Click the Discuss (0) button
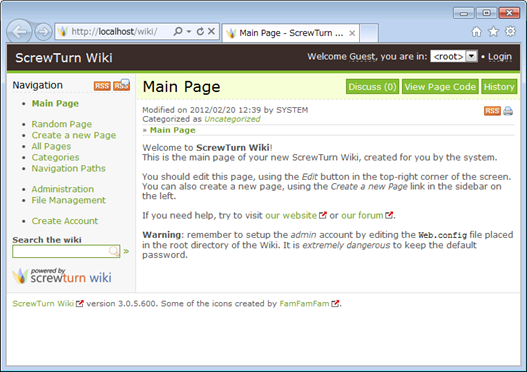 click(x=372, y=87)
